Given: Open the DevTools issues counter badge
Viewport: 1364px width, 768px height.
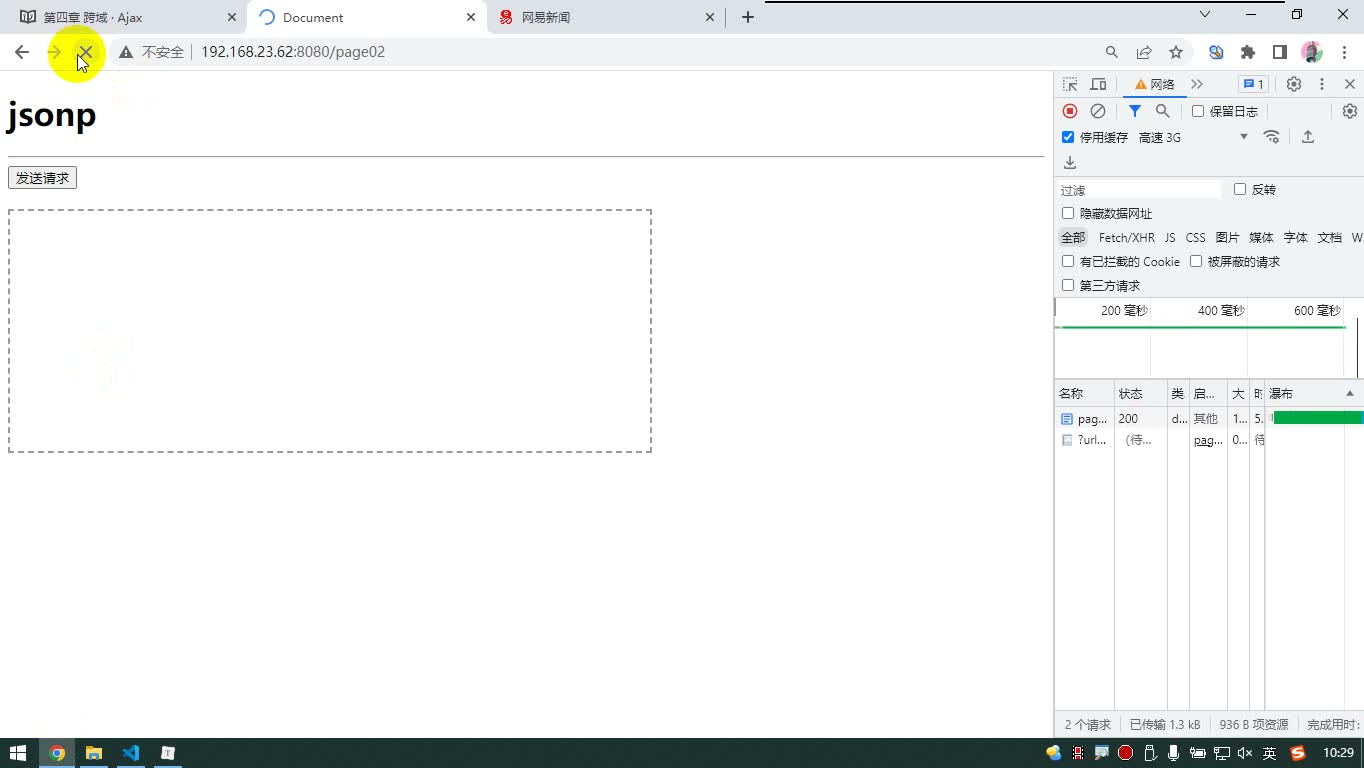Looking at the screenshot, I should click(1253, 84).
